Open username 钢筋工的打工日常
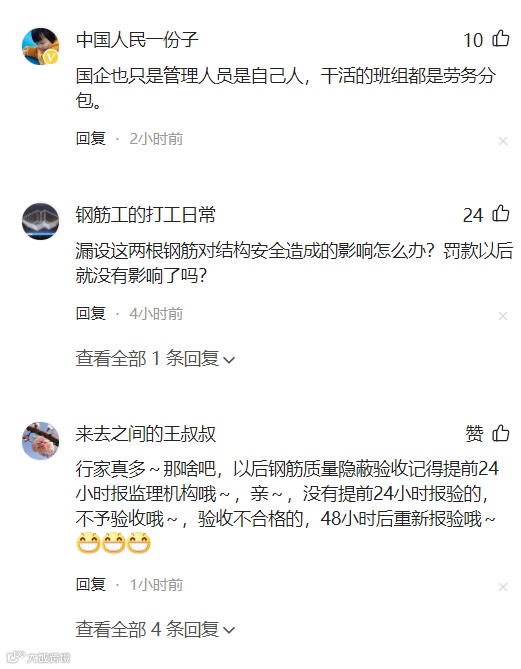521x669 pixels. (x=146, y=215)
